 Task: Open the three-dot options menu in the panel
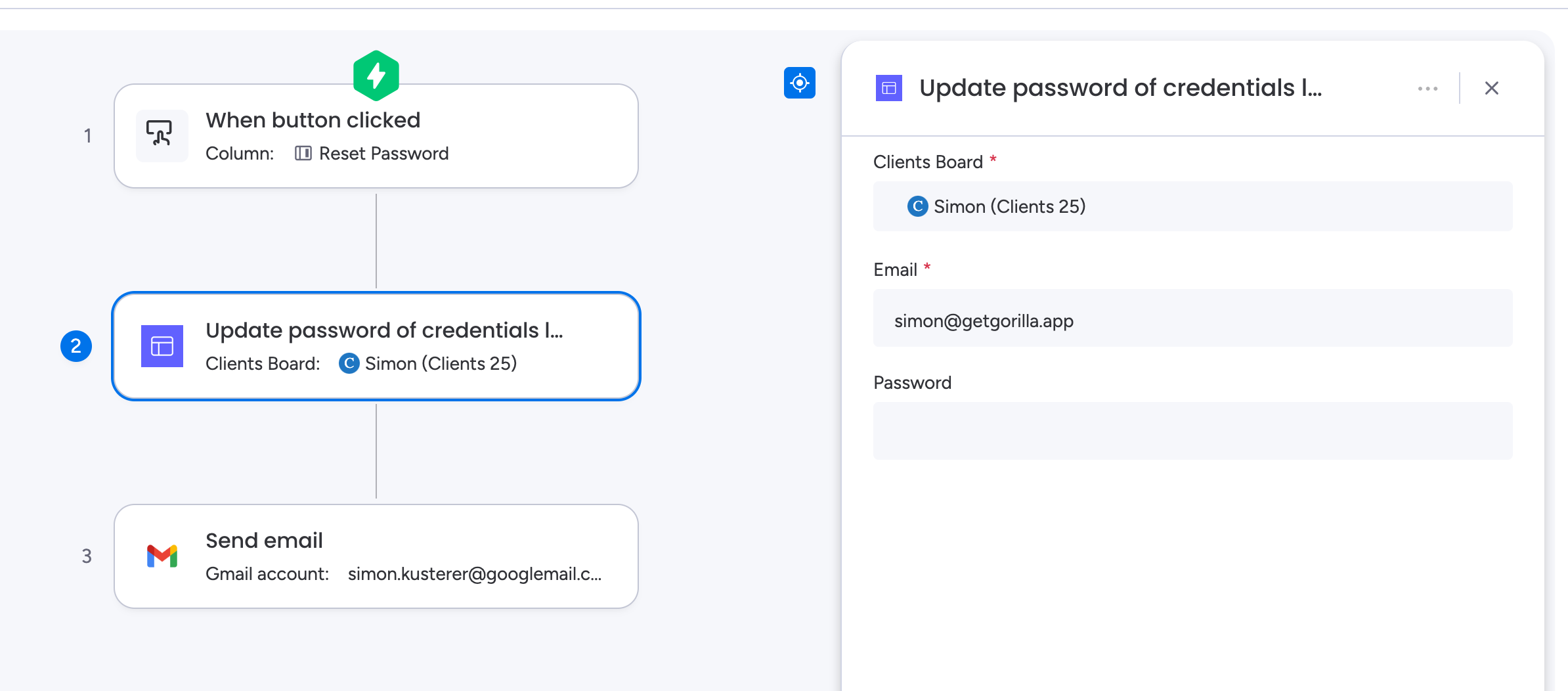(1427, 88)
